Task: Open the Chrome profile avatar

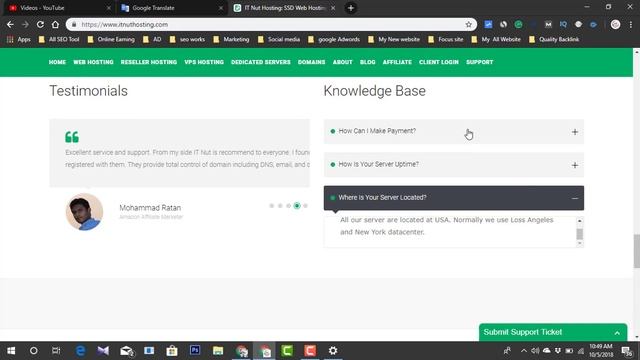Action: click(x=616, y=24)
